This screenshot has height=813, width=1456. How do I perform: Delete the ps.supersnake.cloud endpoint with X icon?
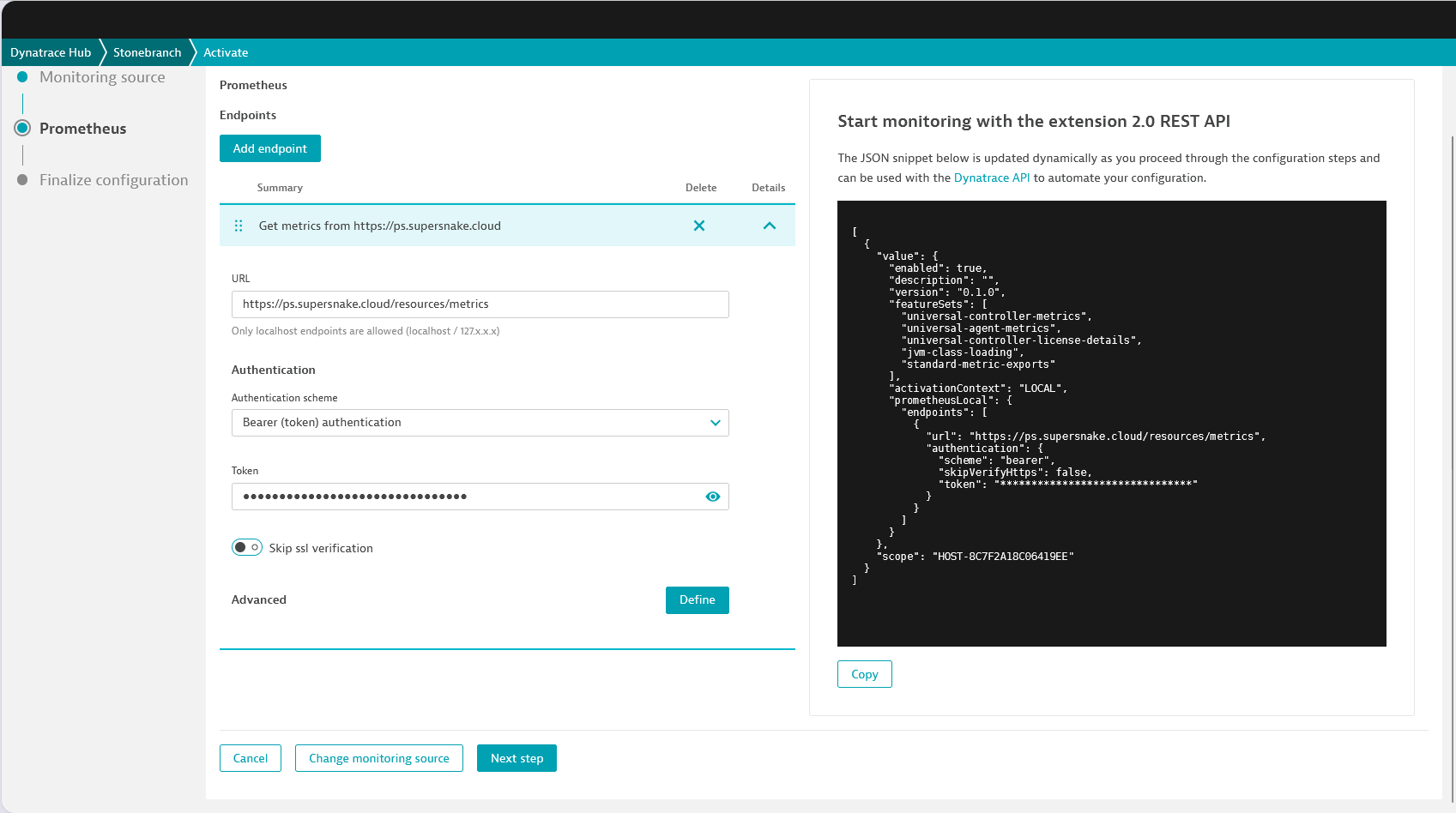point(699,226)
